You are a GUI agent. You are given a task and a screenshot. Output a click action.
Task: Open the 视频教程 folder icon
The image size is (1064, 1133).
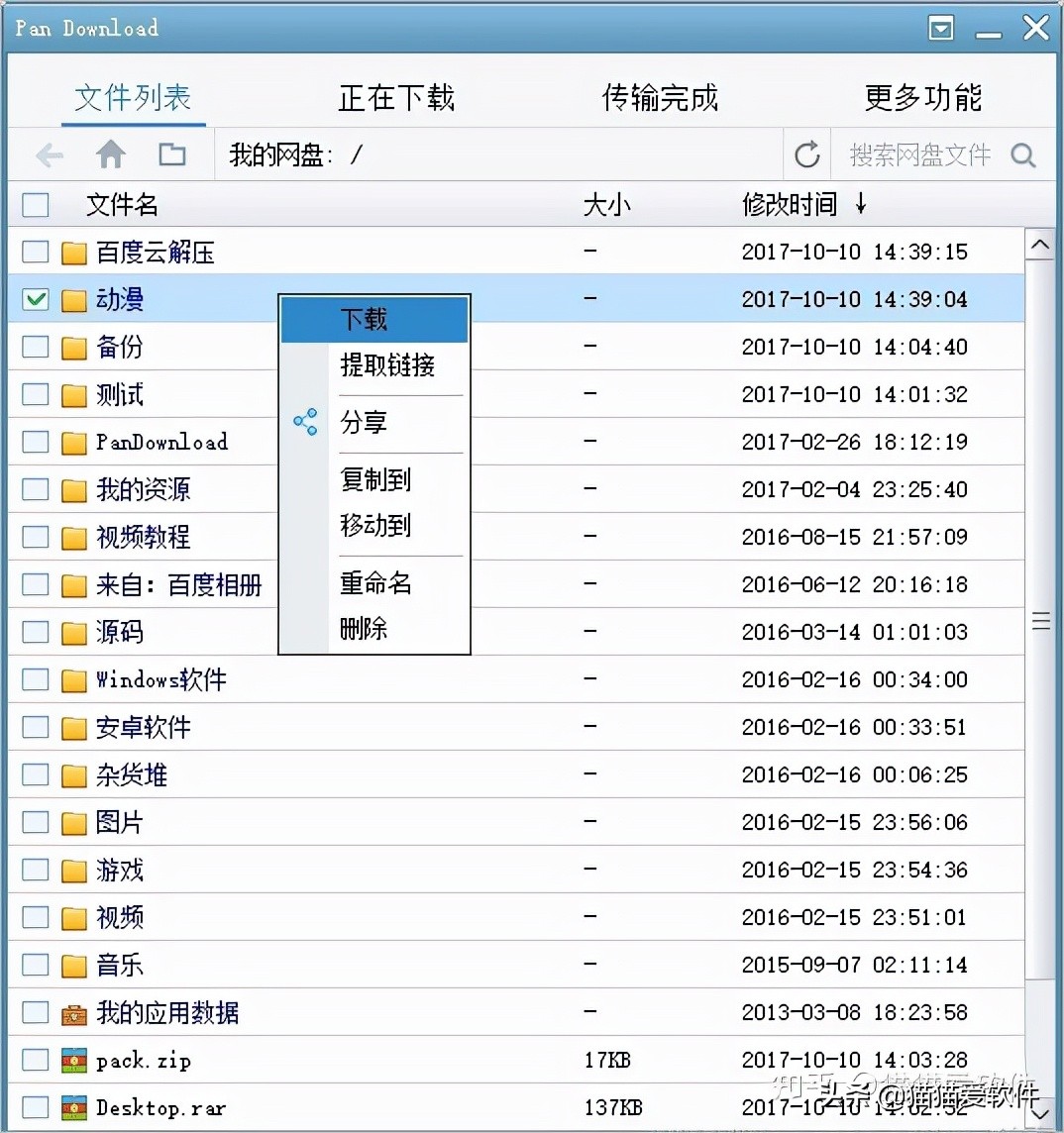point(74,537)
